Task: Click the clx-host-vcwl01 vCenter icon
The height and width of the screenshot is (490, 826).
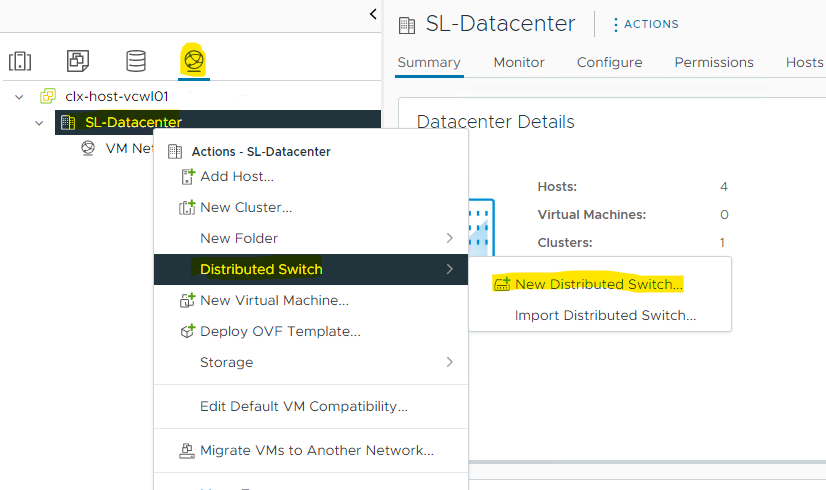Action: click(x=47, y=97)
